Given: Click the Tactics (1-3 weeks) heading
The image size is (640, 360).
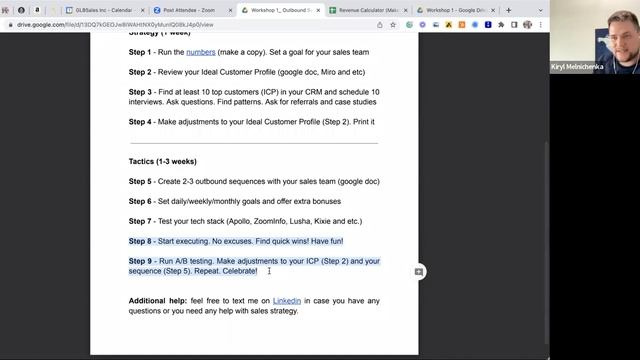Looking at the screenshot, I should 162,162.
